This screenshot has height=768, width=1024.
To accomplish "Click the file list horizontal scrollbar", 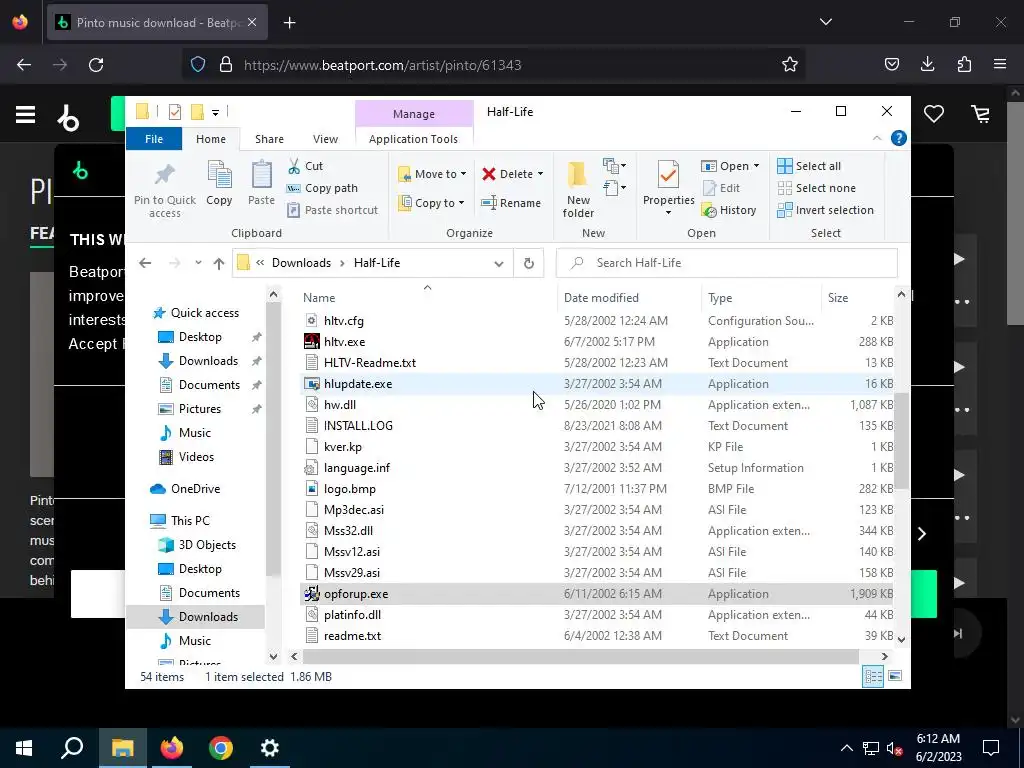I will (581, 656).
